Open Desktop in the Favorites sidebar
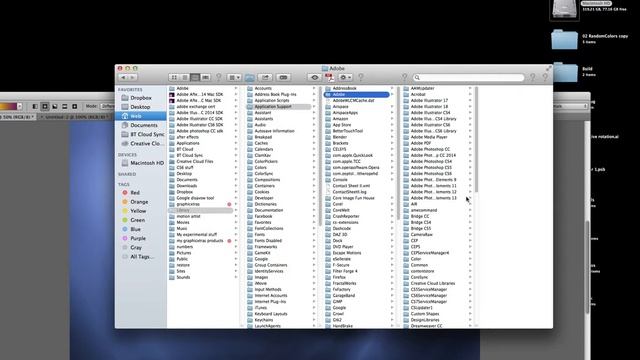The image size is (640, 360). 141,107
